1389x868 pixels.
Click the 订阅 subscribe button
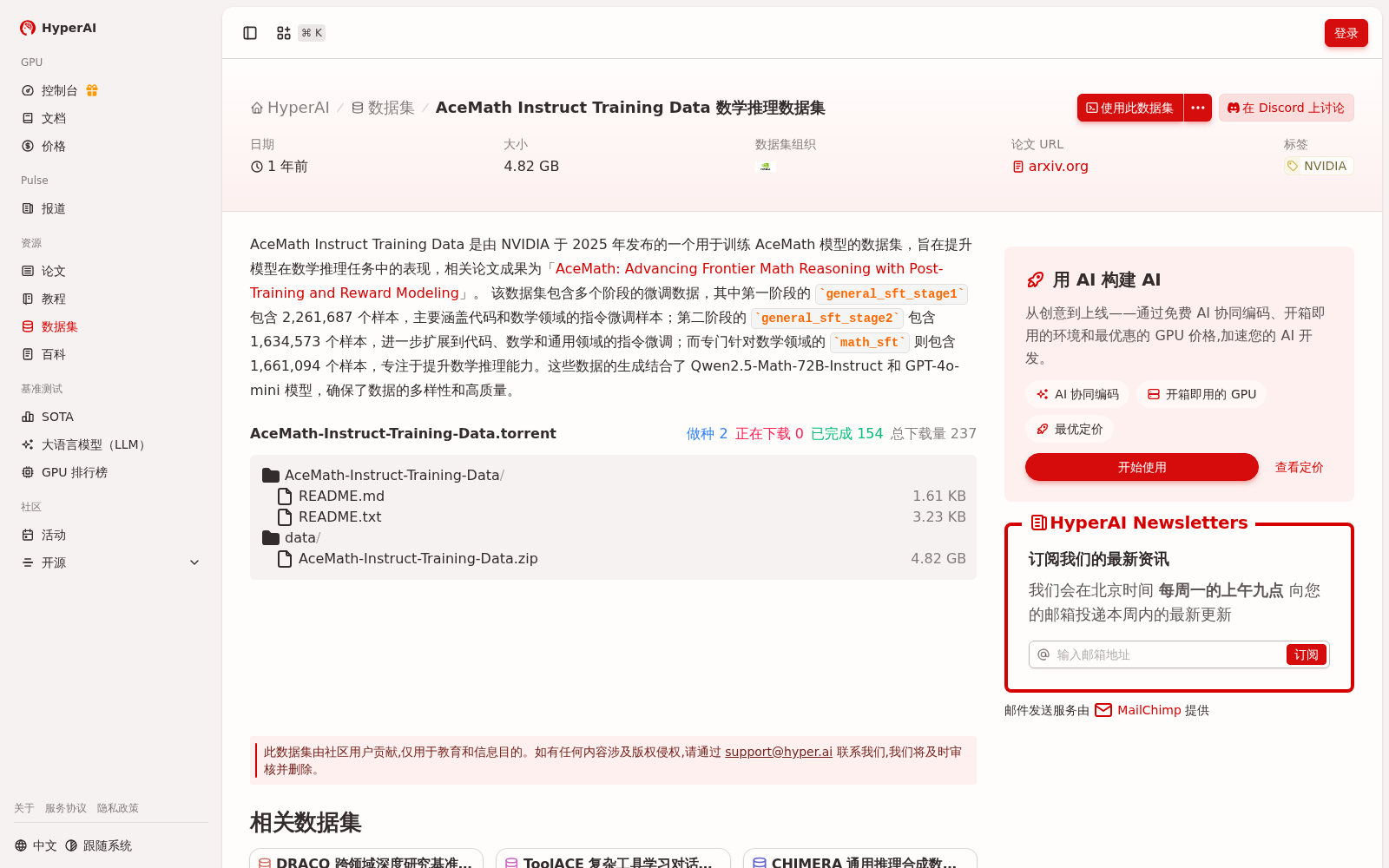pyautogui.click(x=1306, y=654)
